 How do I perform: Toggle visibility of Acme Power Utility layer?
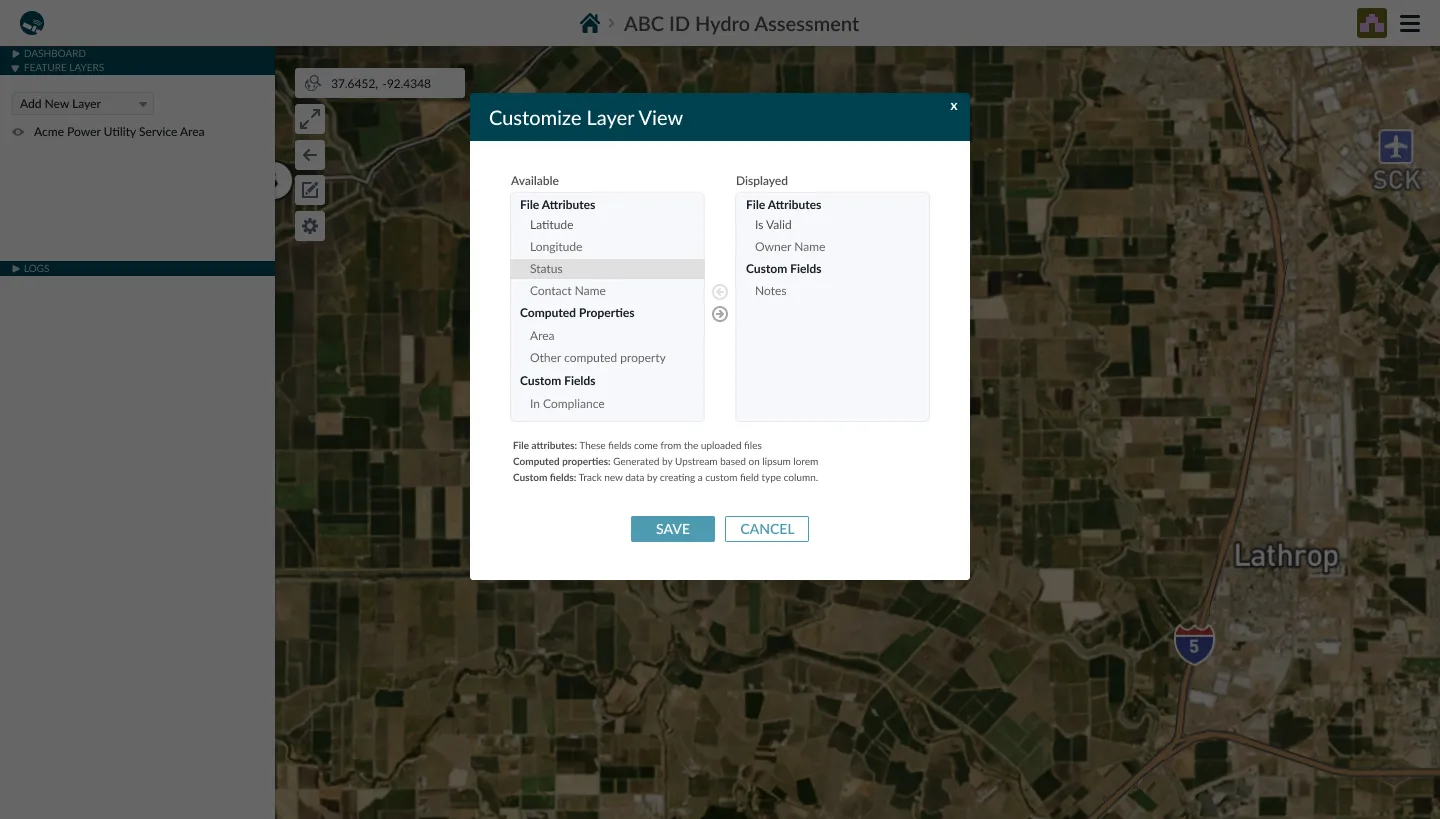pyautogui.click(x=18, y=132)
